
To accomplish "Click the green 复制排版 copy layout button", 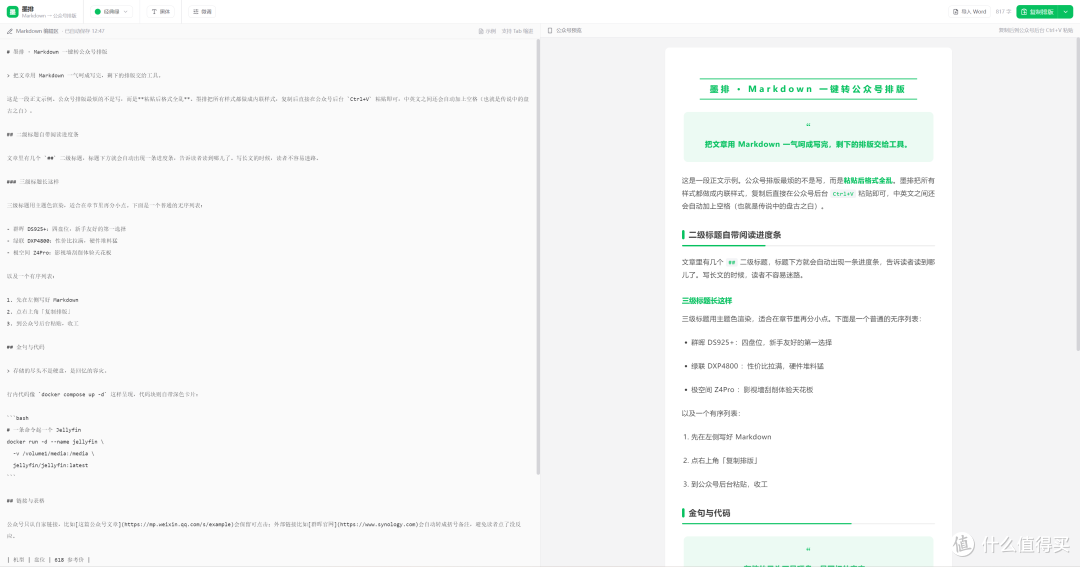I will click(x=1039, y=12).
